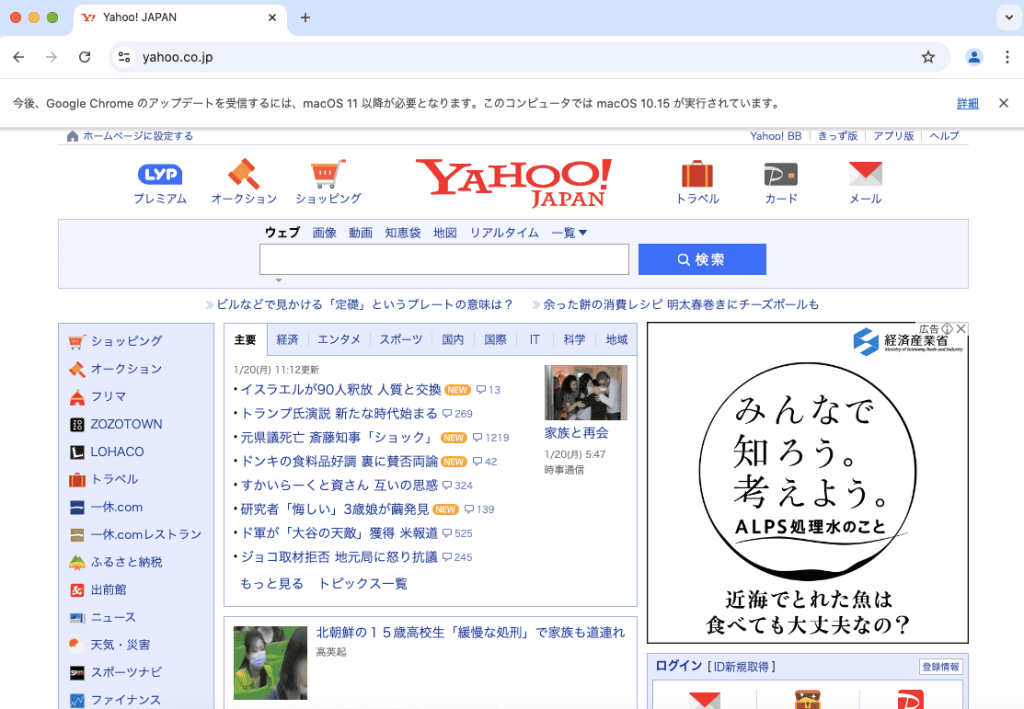
Task: Switch to the 国際 news tab
Action: point(495,339)
